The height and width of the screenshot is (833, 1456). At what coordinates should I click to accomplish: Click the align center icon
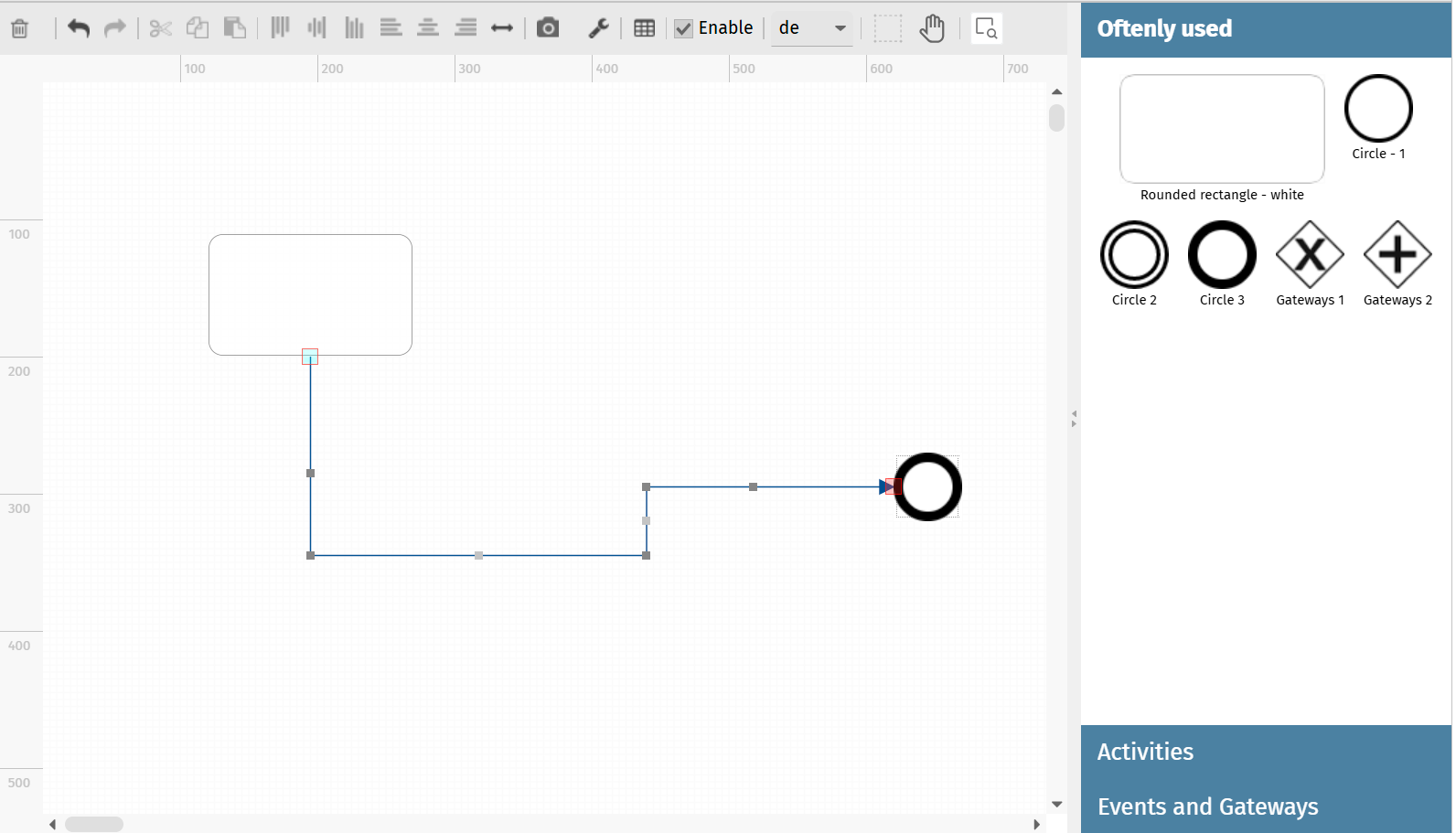[x=427, y=28]
